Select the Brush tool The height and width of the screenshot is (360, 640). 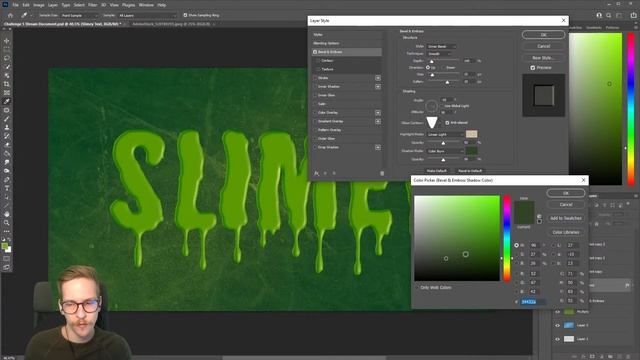coord(7,119)
